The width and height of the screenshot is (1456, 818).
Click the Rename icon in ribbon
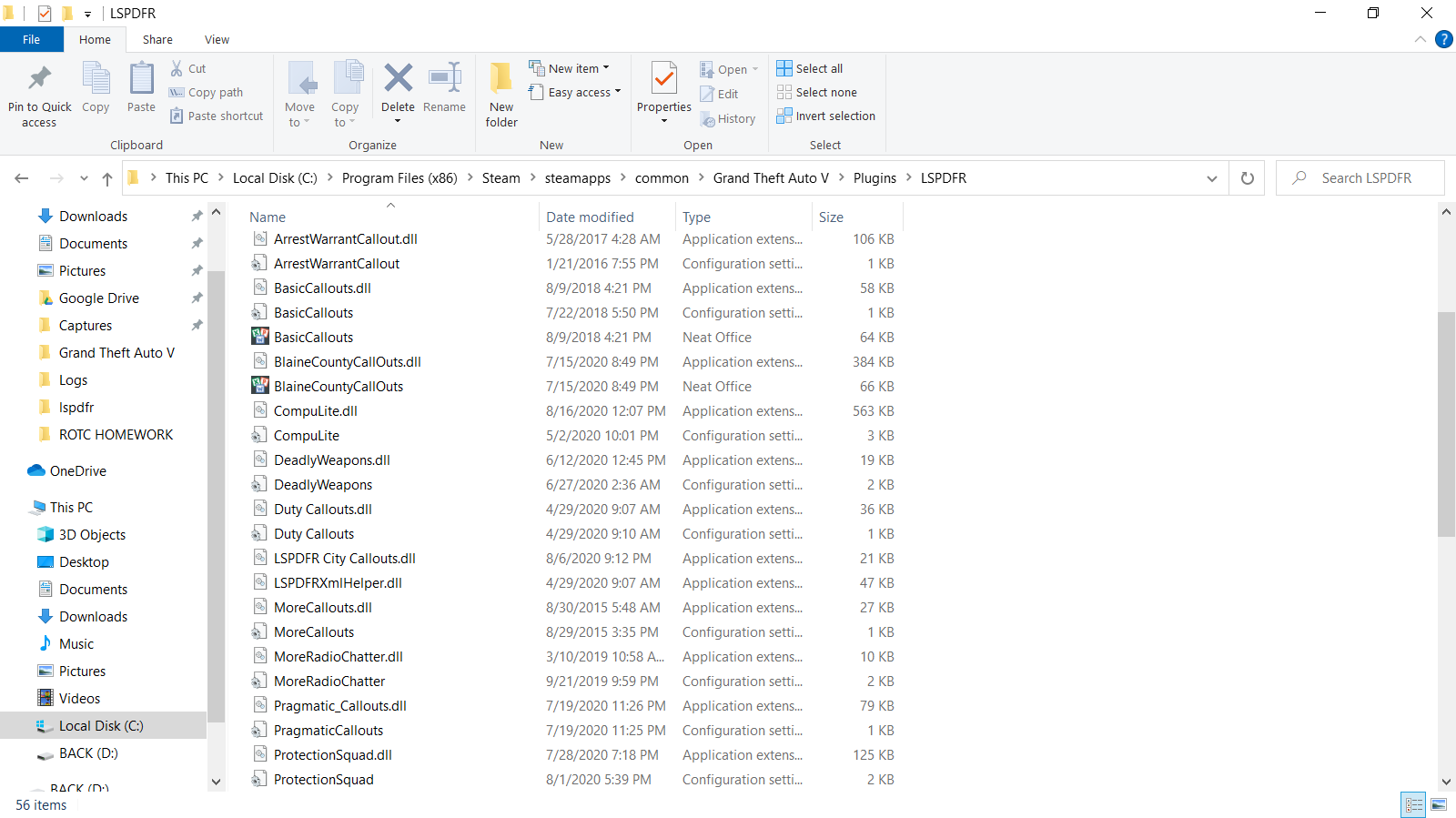point(444,80)
